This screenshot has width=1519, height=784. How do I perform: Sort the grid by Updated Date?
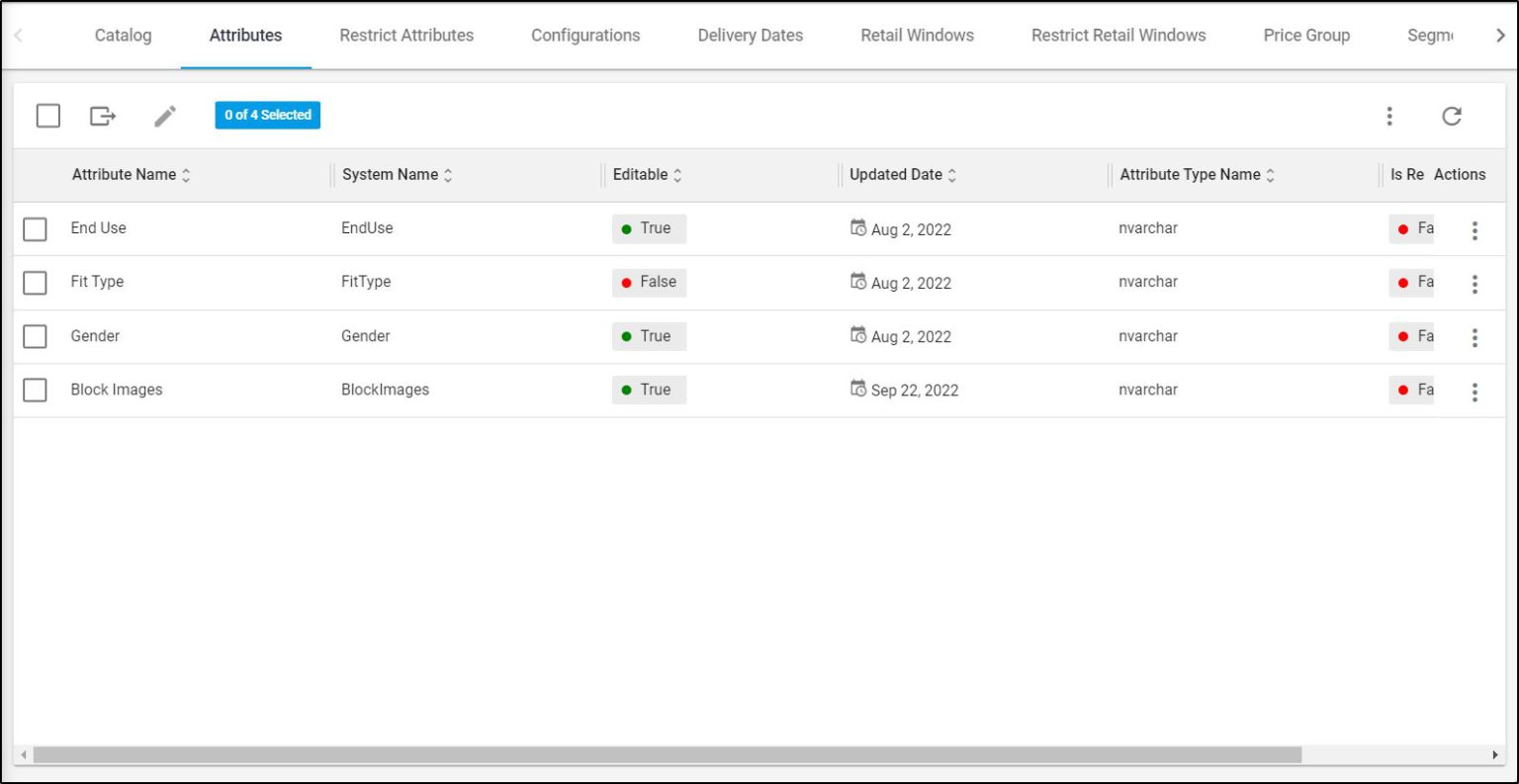pos(954,174)
